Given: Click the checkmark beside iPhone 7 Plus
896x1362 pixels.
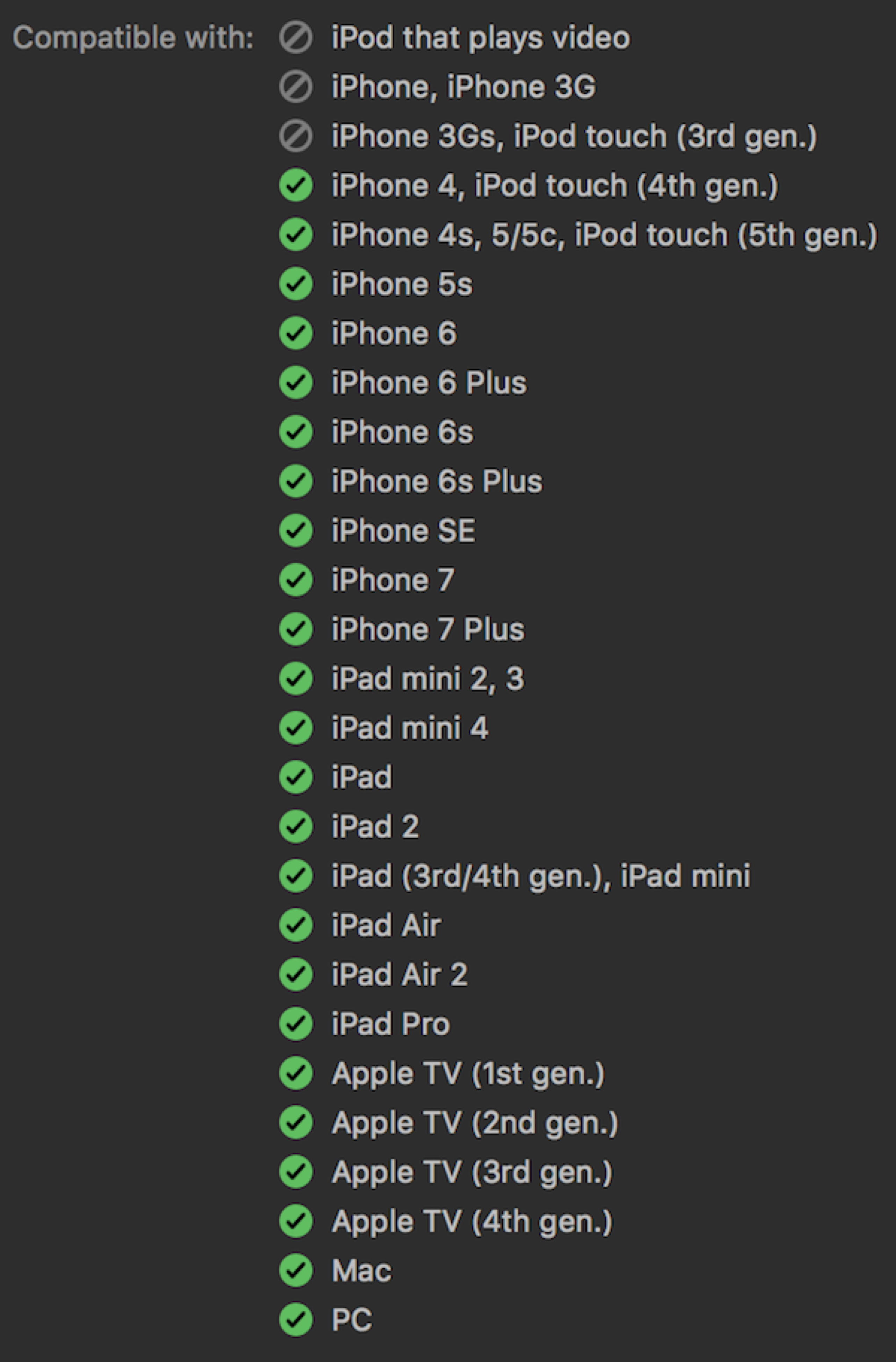Looking at the screenshot, I should (296, 629).
